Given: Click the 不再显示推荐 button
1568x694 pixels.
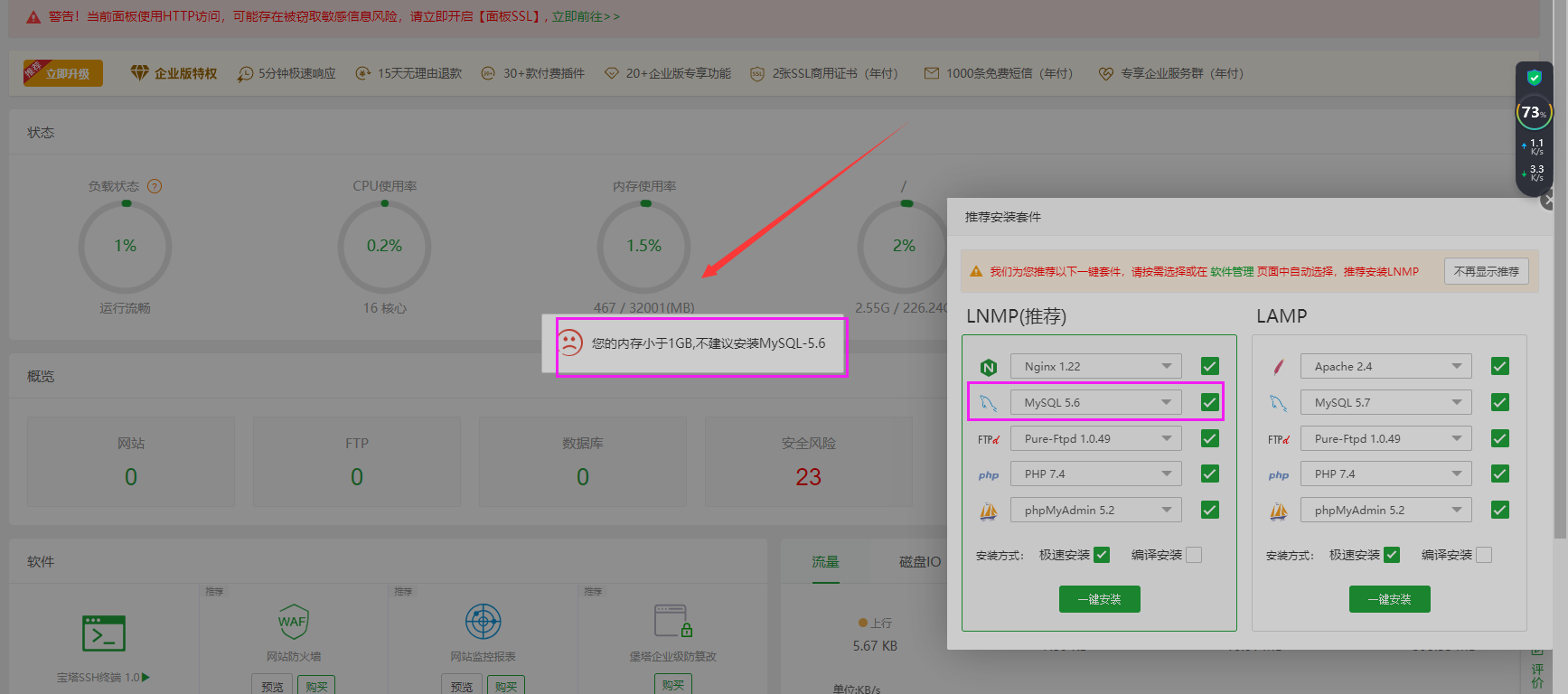Looking at the screenshot, I should click(x=1487, y=271).
